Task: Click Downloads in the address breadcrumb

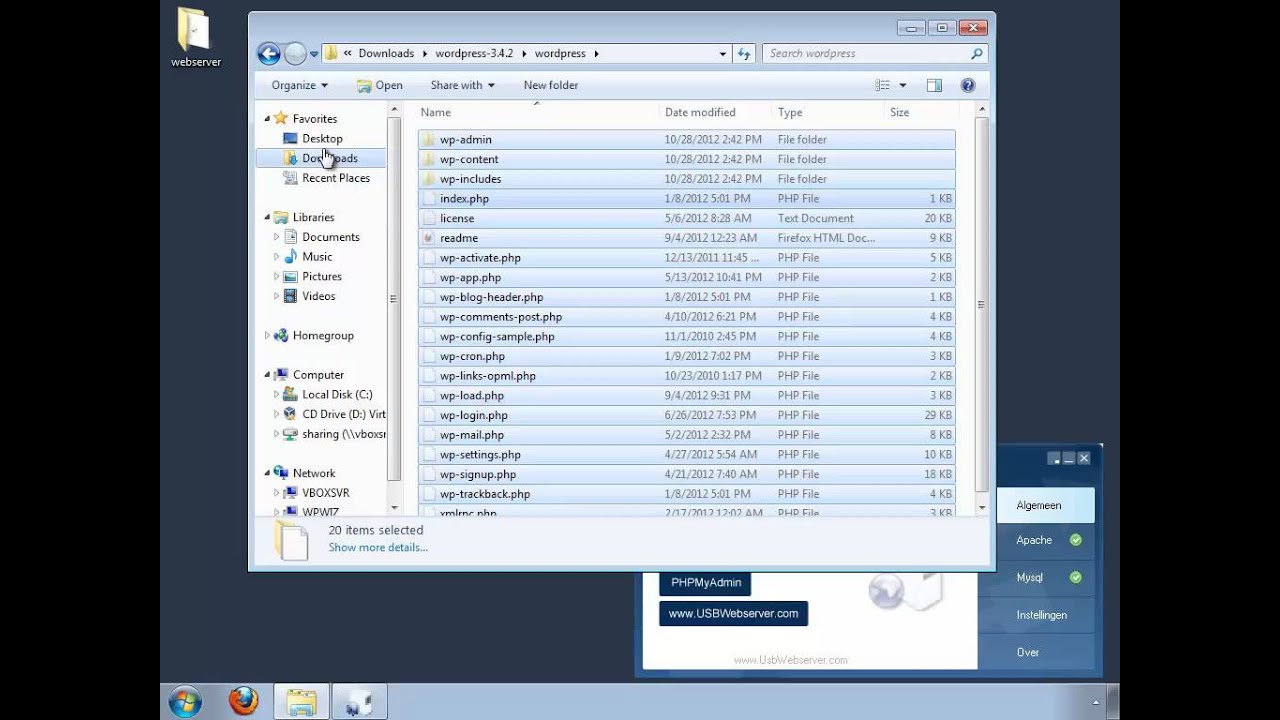Action: 386,54
